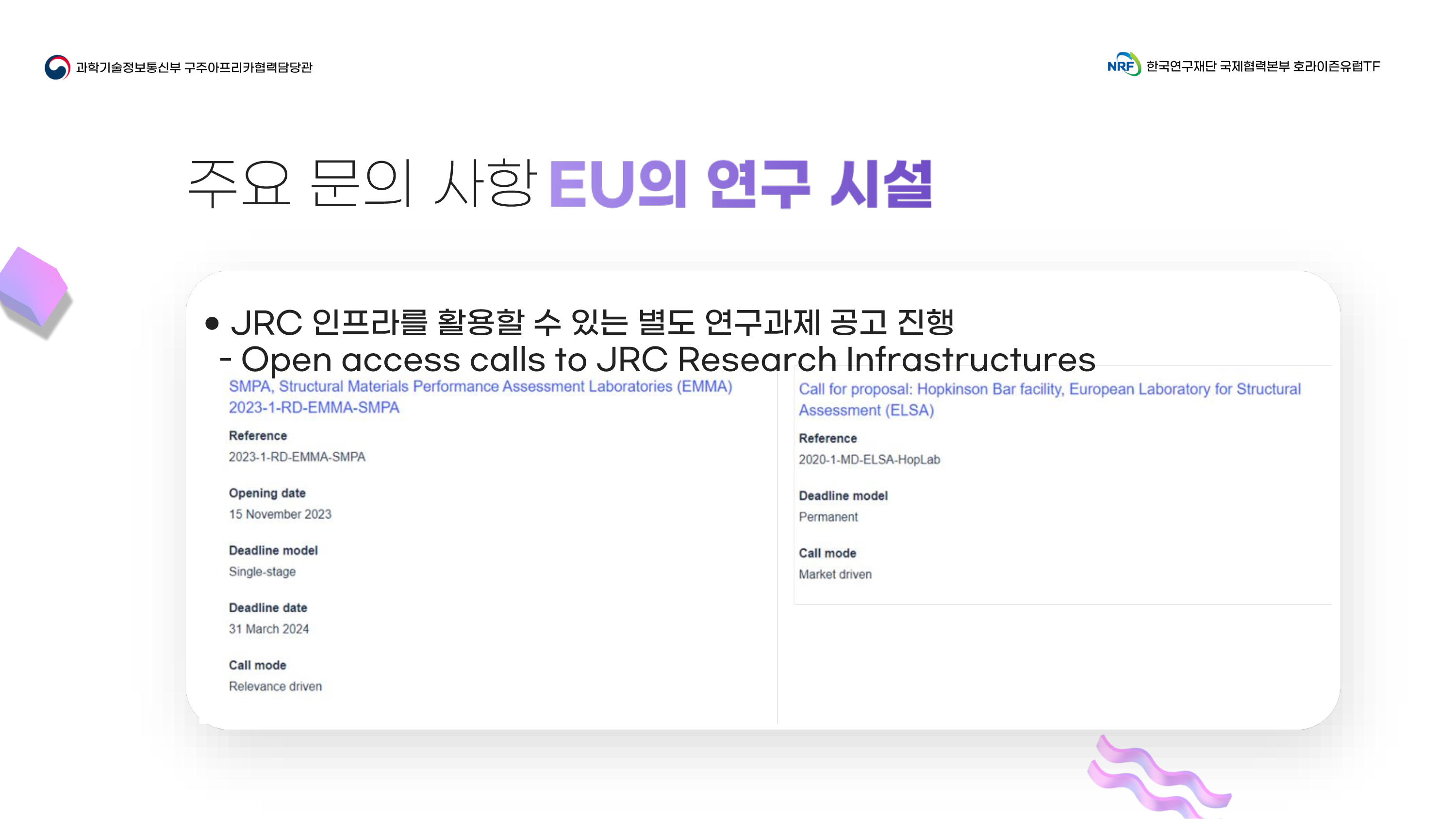
Task: Click the 'Deadline date' label
Action: click(x=268, y=607)
